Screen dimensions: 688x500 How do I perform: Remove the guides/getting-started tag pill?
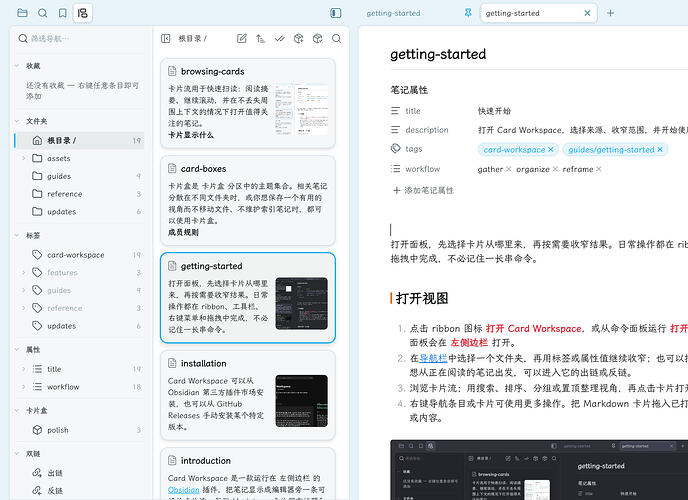659,150
